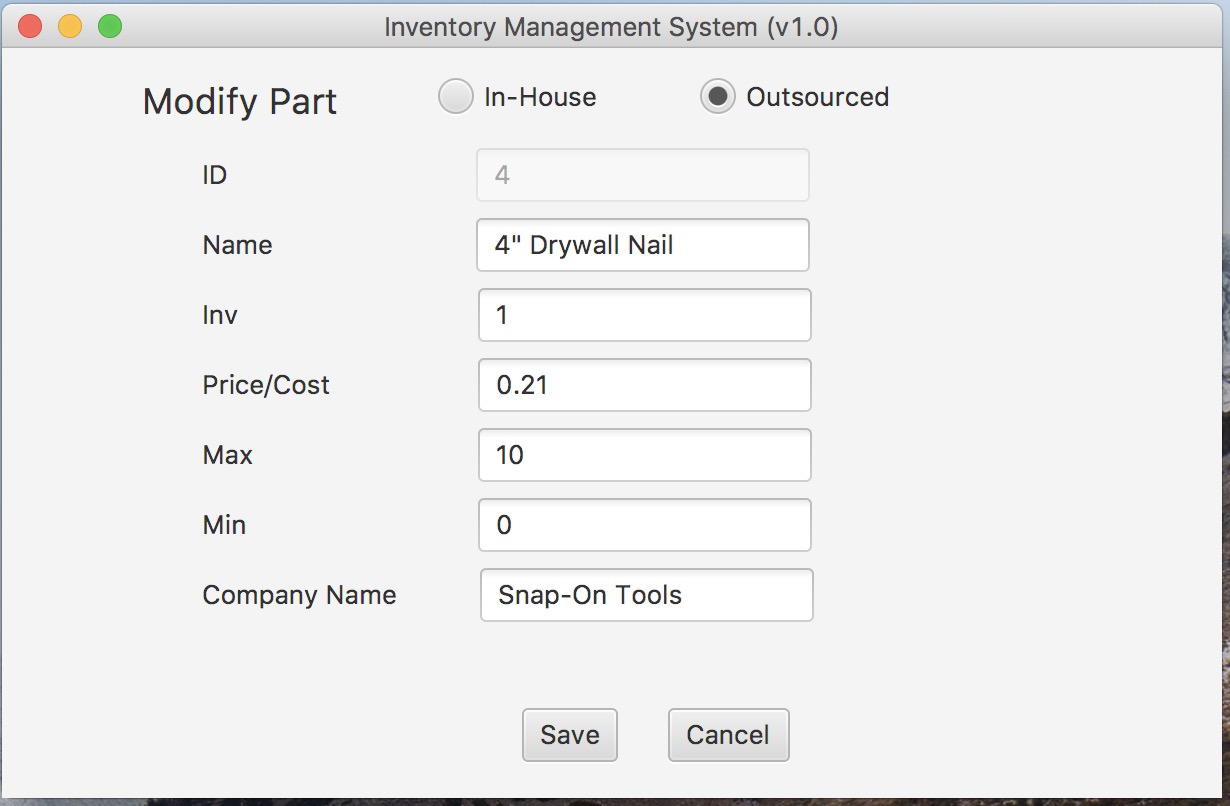
Task: Click the Company Name label
Action: (299, 596)
